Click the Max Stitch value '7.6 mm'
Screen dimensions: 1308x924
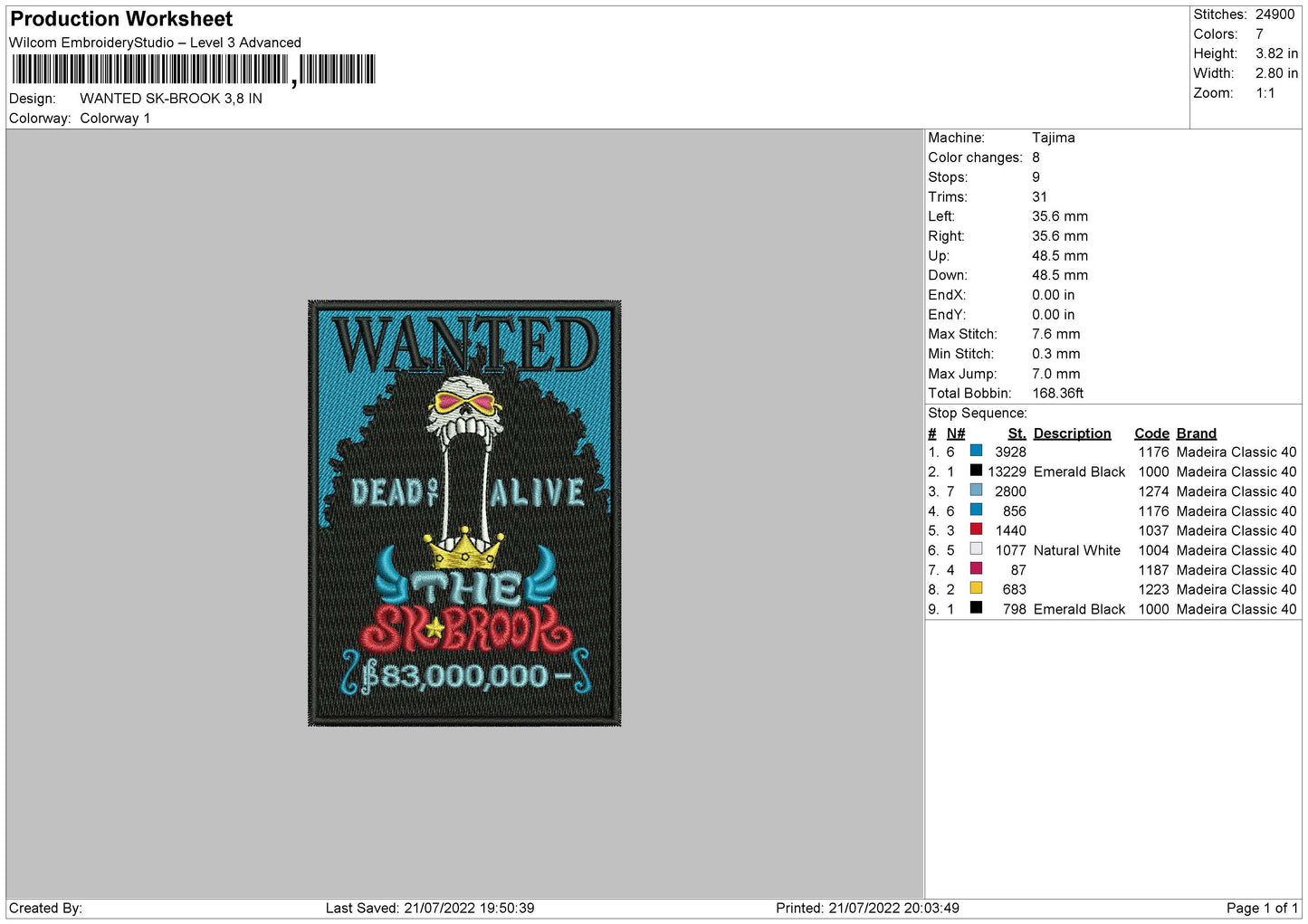(1056, 334)
